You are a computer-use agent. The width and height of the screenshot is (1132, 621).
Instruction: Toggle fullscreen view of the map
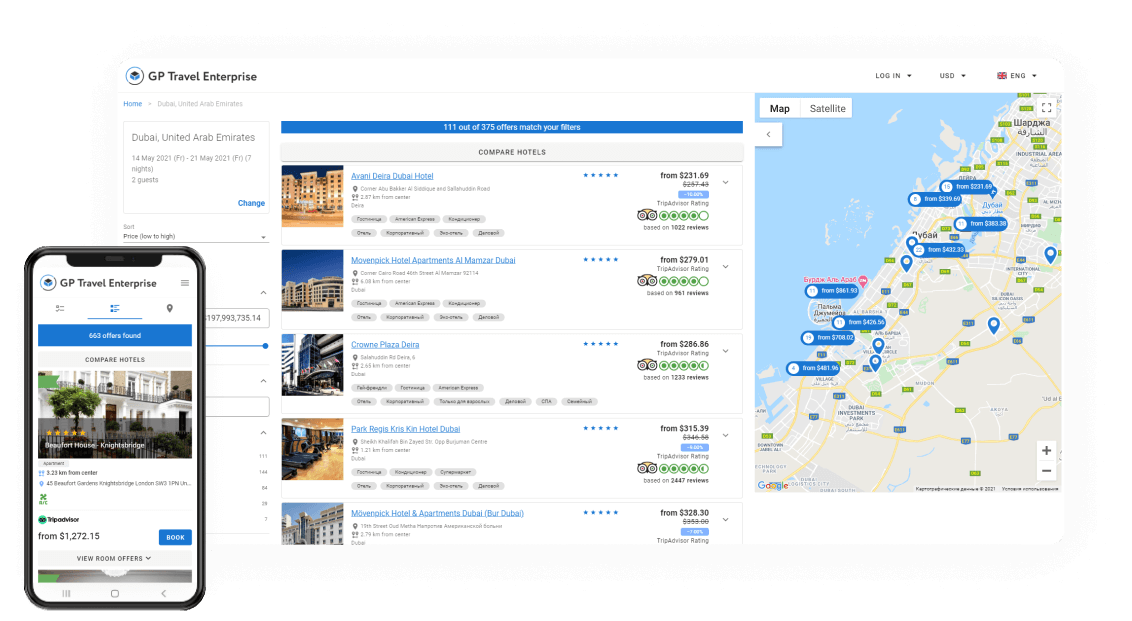(1046, 108)
